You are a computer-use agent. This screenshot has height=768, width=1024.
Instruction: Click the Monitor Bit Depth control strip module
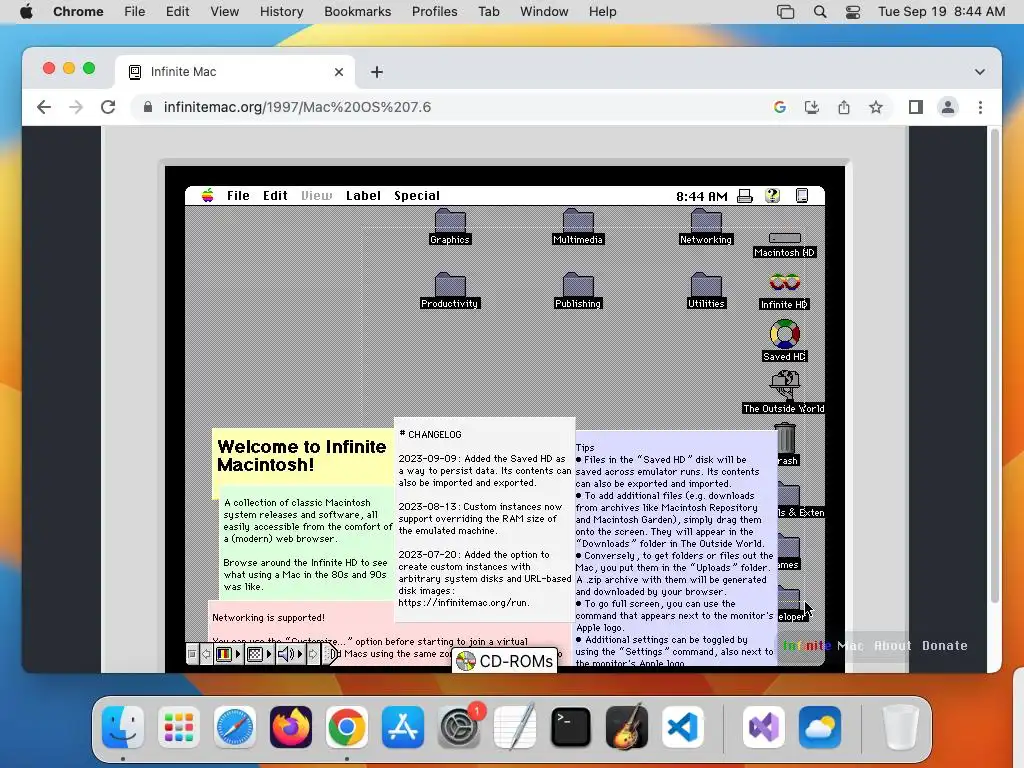pos(223,654)
